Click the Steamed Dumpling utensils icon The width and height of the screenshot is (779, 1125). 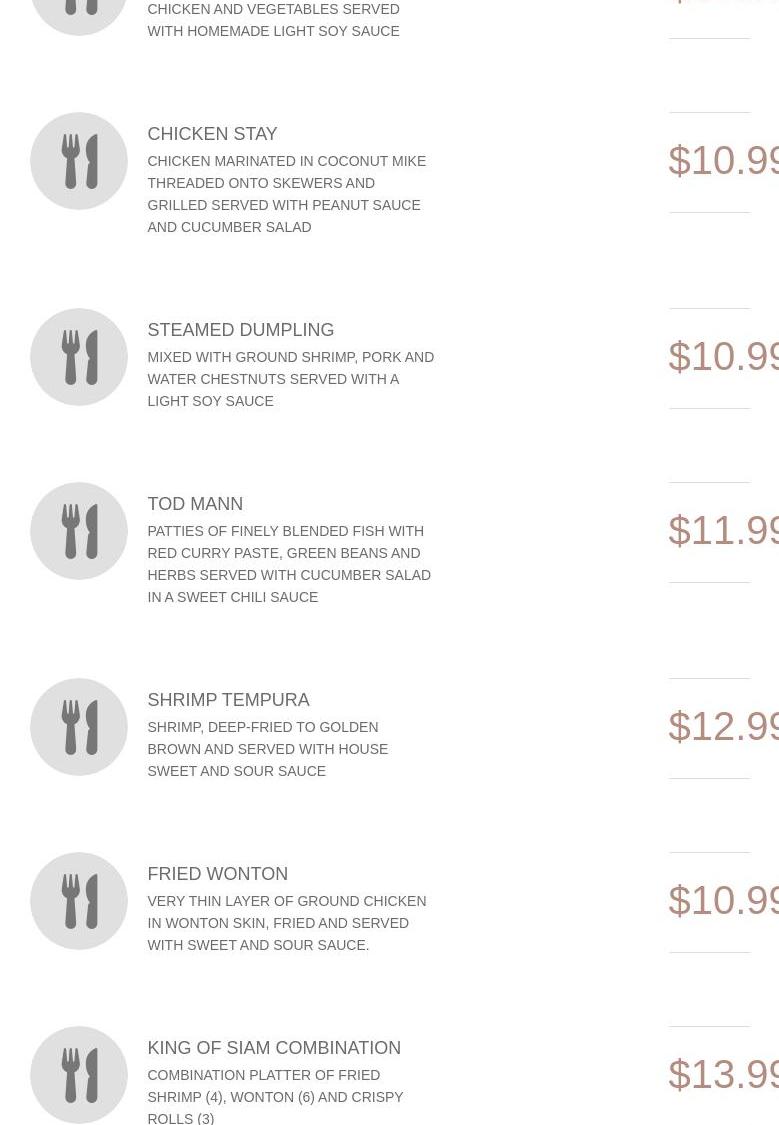79,357
